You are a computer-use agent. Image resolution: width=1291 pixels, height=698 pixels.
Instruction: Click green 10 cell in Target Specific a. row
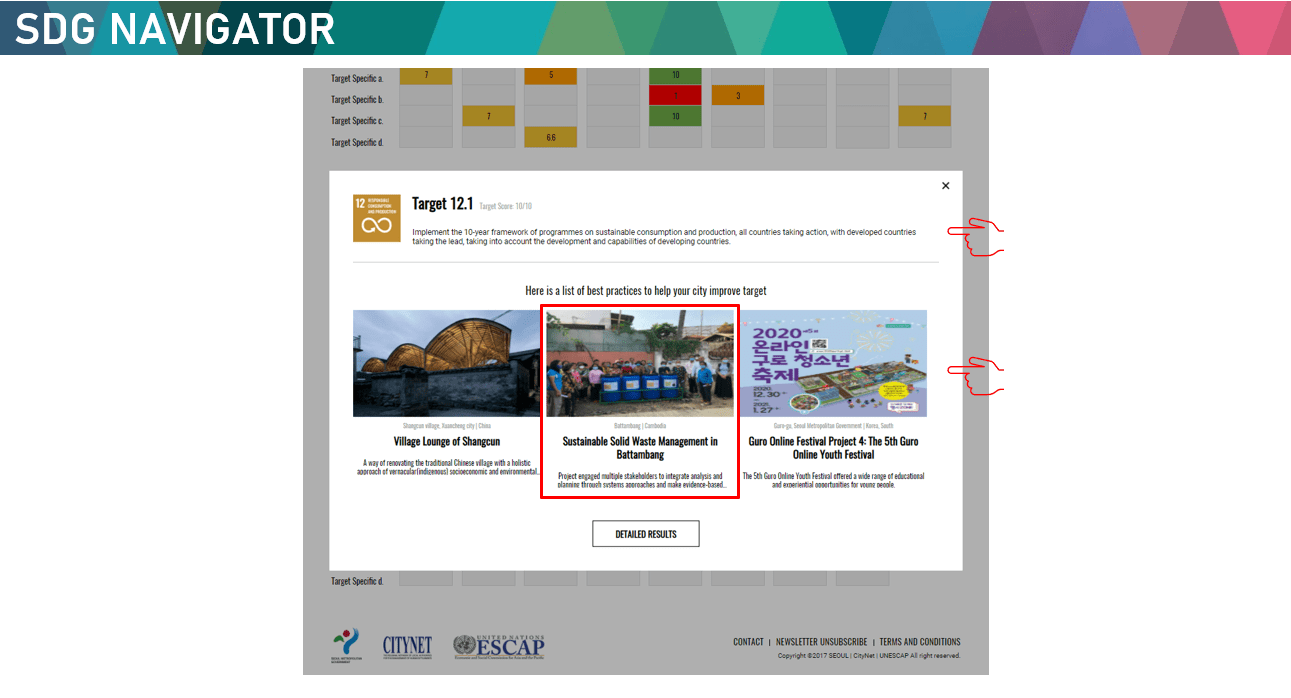(x=675, y=75)
